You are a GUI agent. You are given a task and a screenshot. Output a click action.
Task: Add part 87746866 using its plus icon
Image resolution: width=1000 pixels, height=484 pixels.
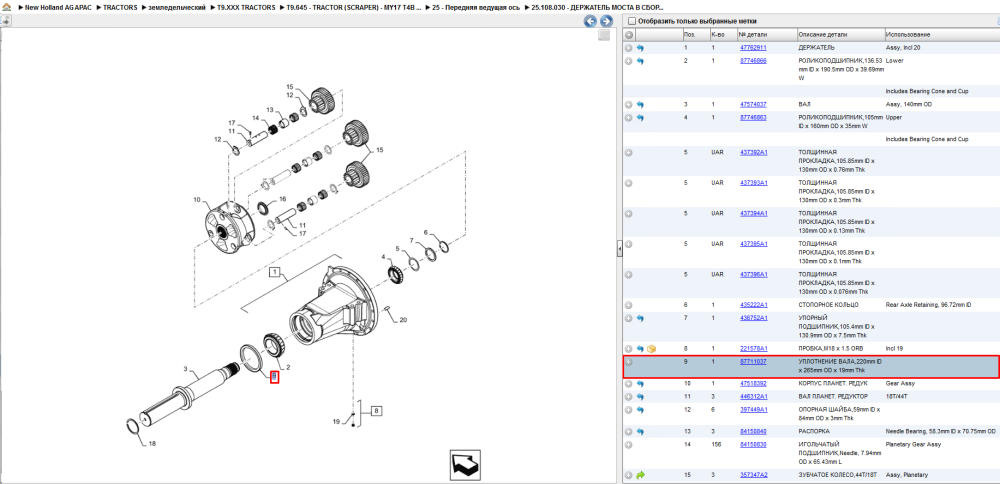(629, 61)
